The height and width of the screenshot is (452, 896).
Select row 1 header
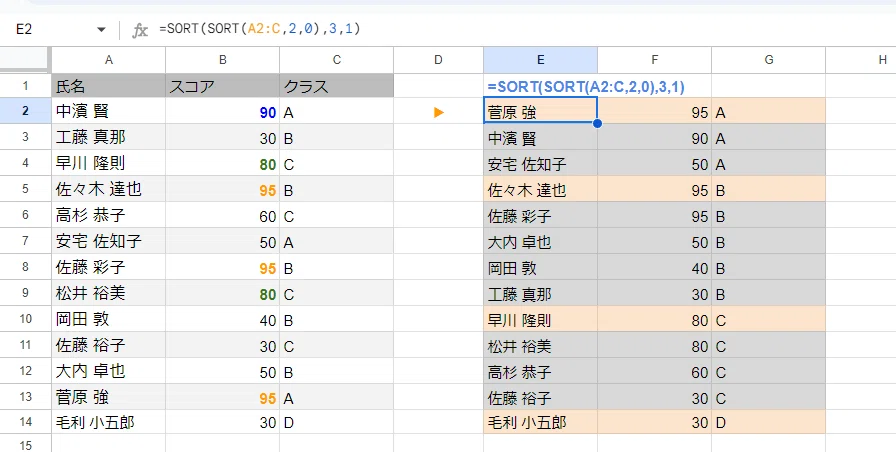pyautogui.click(x=25, y=86)
